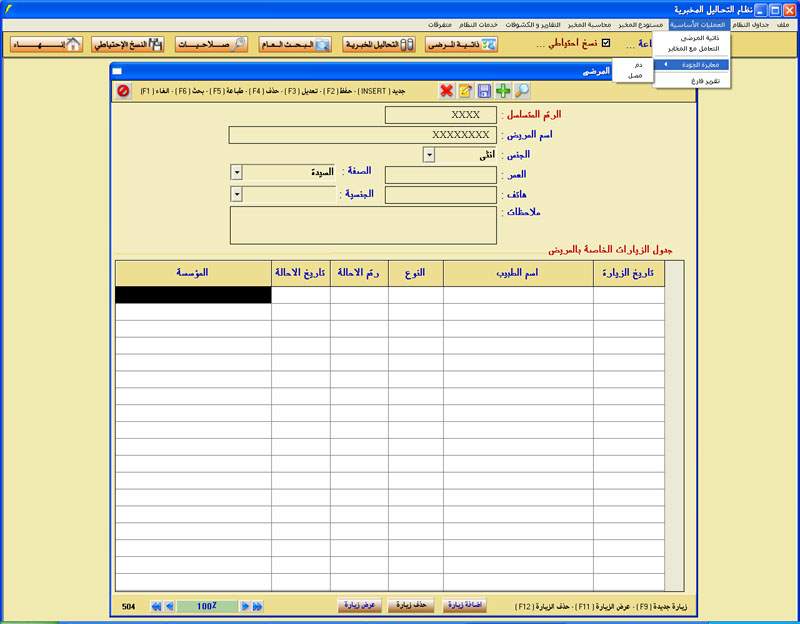This screenshot has height=624, width=800.
Task: Jump to the first record arrow
Action: coord(156,606)
